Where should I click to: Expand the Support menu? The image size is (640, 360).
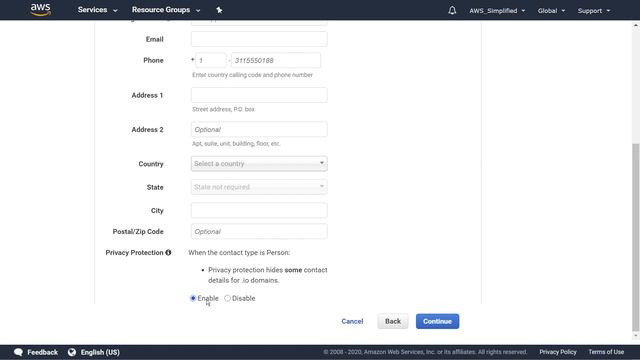pos(594,11)
